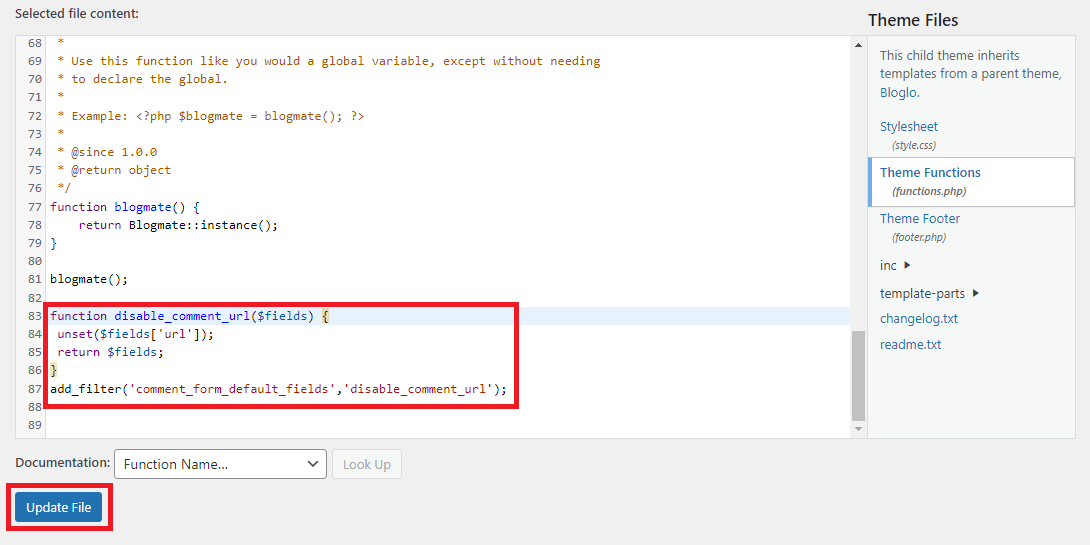This screenshot has height=545, width=1090.
Task: Click line number 89 in the gutter
Action: (35, 425)
